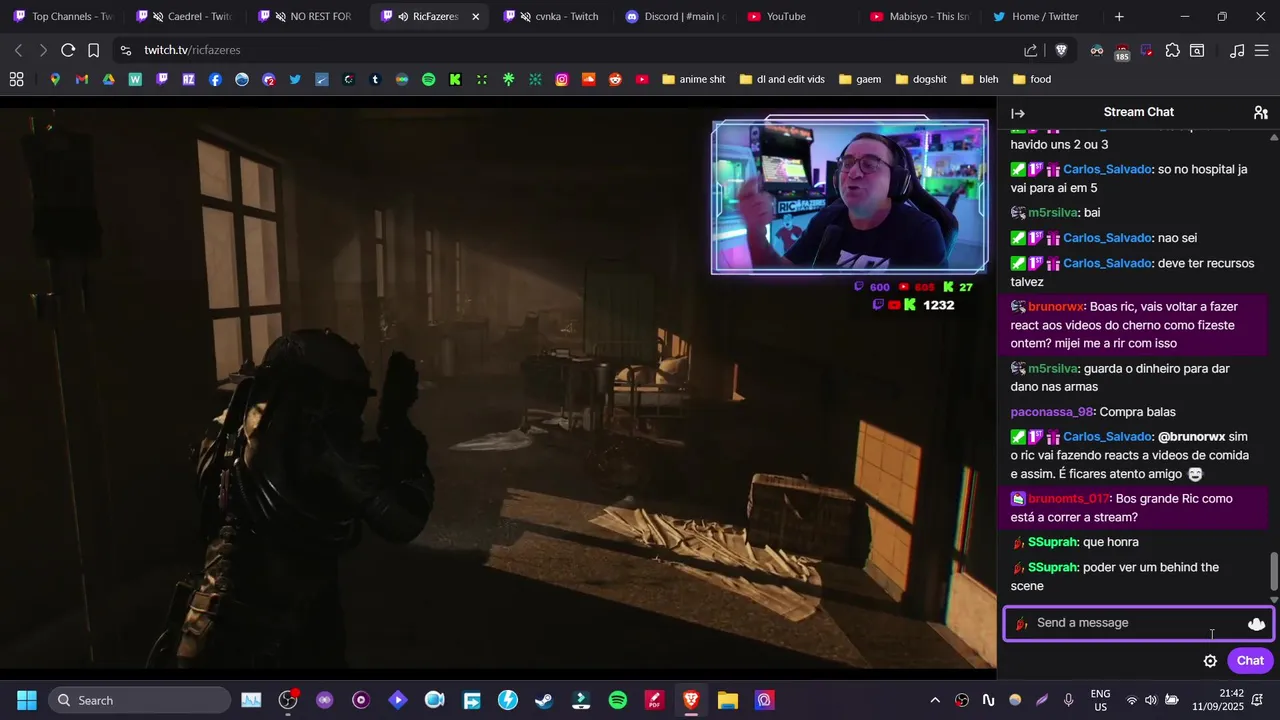The image size is (1280, 720).
Task: Switch to the Mabisyo YouTube tab
Action: pyautogui.click(x=919, y=16)
